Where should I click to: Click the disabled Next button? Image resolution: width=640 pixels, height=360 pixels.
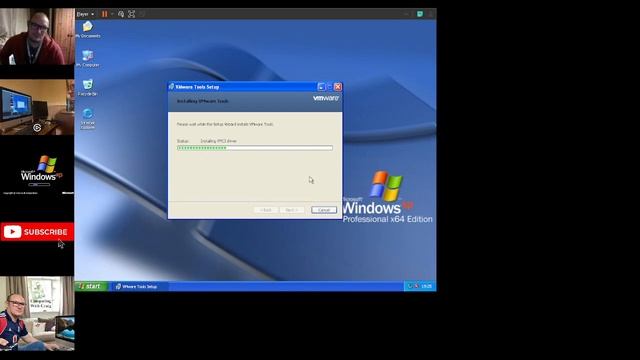tap(292, 210)
